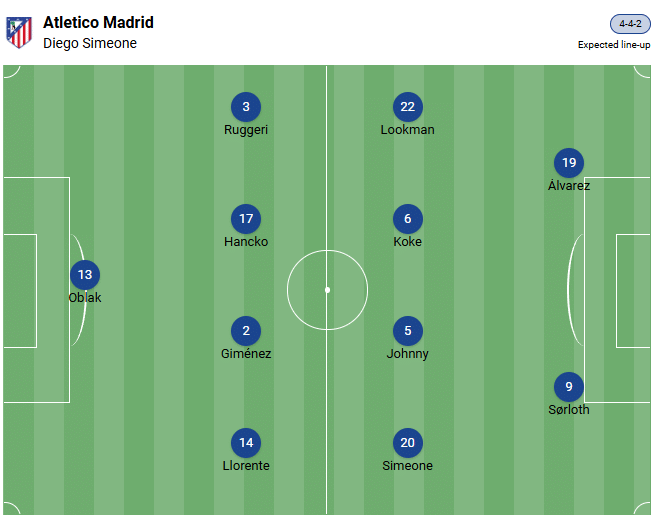Image resolution: width=654 pixels, height=518 pixels.
Task: Click Álvarez's number 19 badge
Action: pyautogui.click(x=569, y=163)
